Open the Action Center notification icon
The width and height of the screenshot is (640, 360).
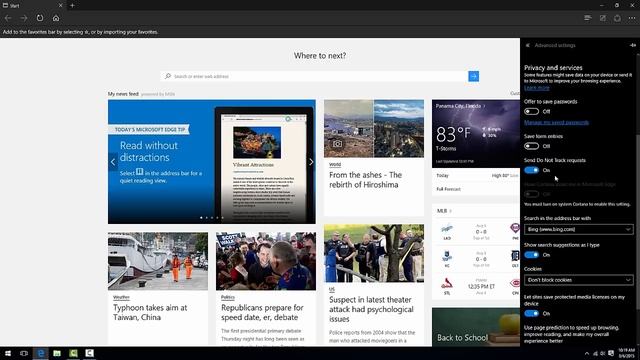[611, 353]
